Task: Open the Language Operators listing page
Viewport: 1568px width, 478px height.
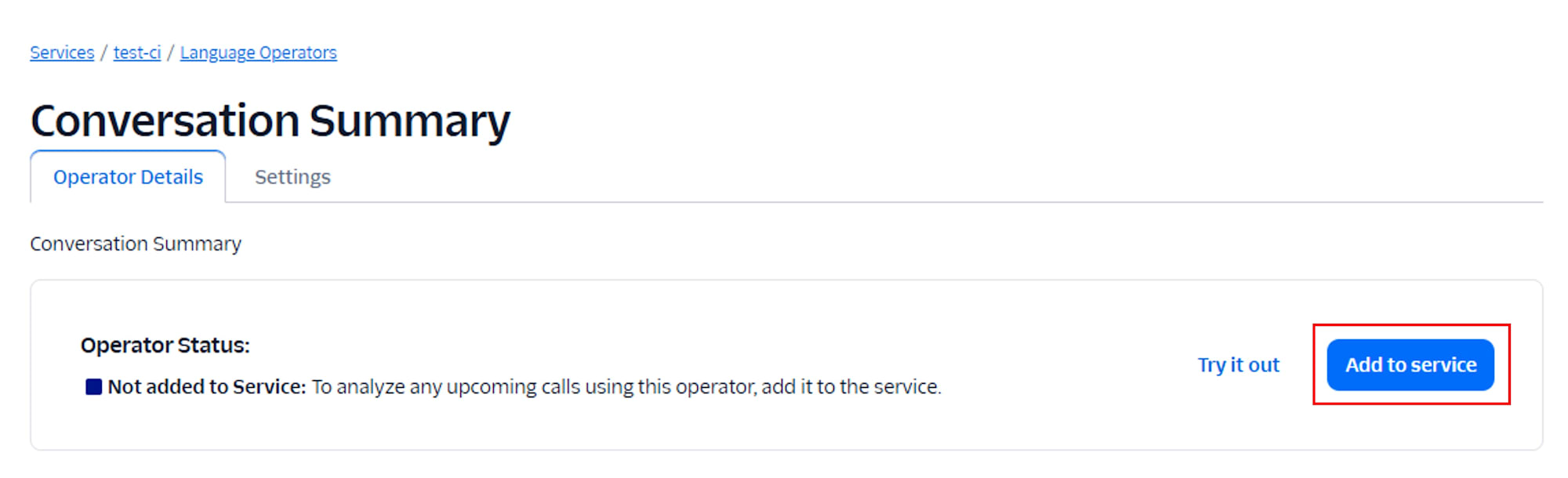Action: (259, 52)
